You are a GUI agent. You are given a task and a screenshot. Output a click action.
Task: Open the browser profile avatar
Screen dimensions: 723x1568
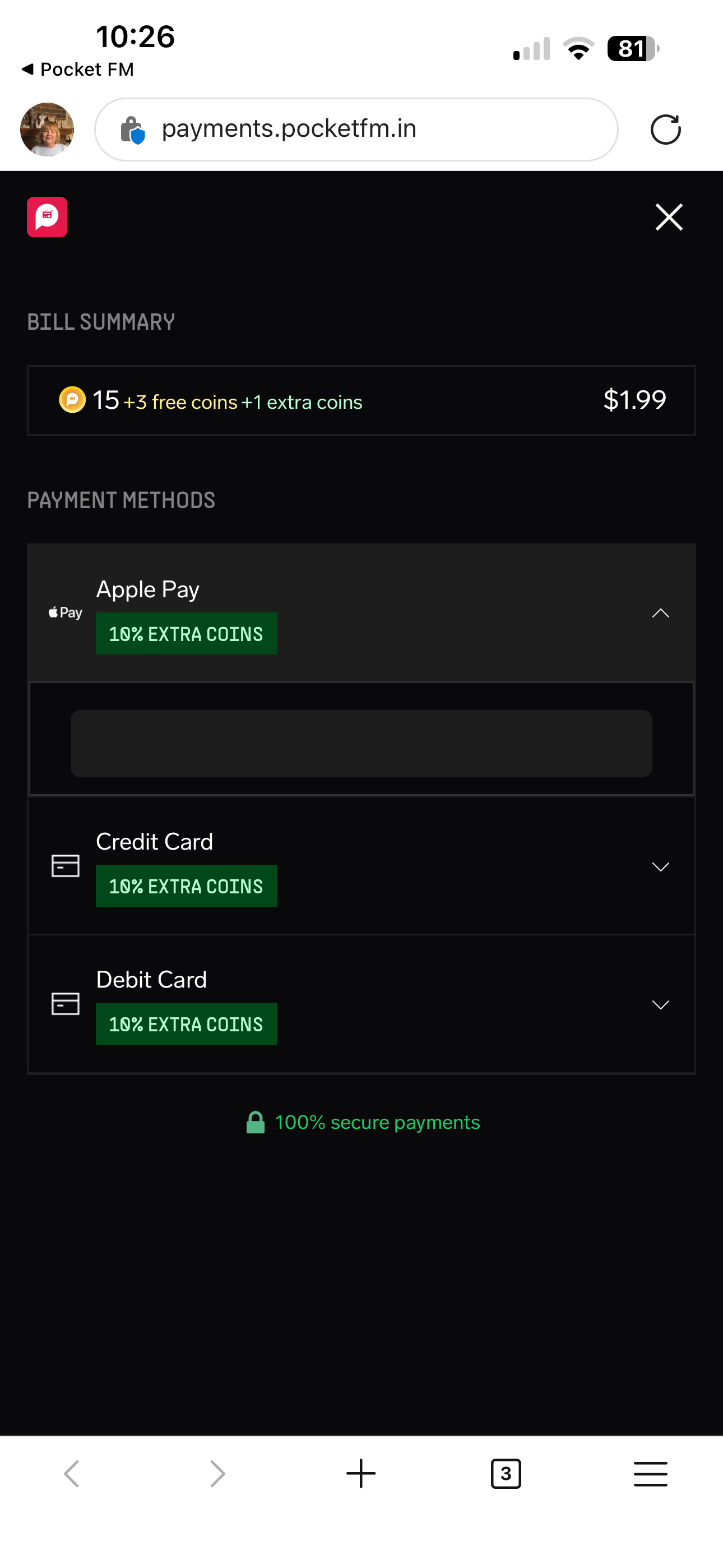pyautogui.click(x=47, y=130)
